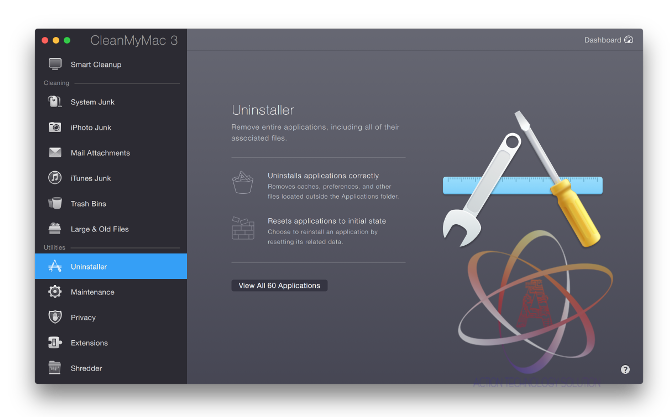Click the iTunes Junk music note icon
Screen dimensions: 670x417
(55, 177)
